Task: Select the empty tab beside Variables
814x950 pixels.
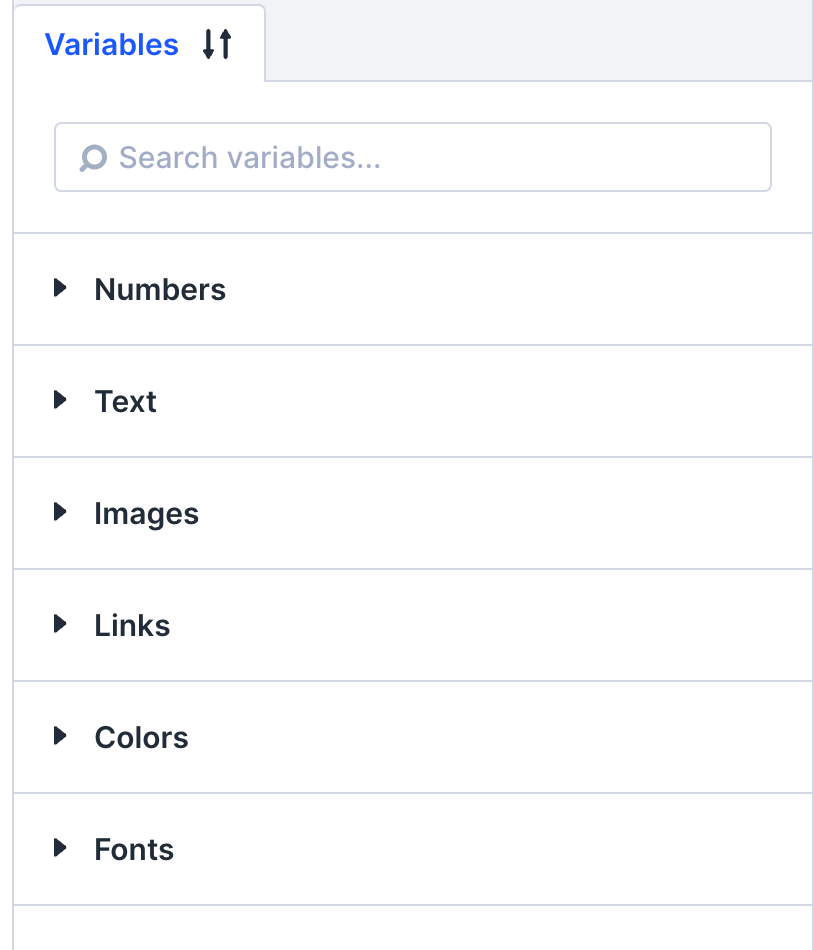Action: (540, 40)
